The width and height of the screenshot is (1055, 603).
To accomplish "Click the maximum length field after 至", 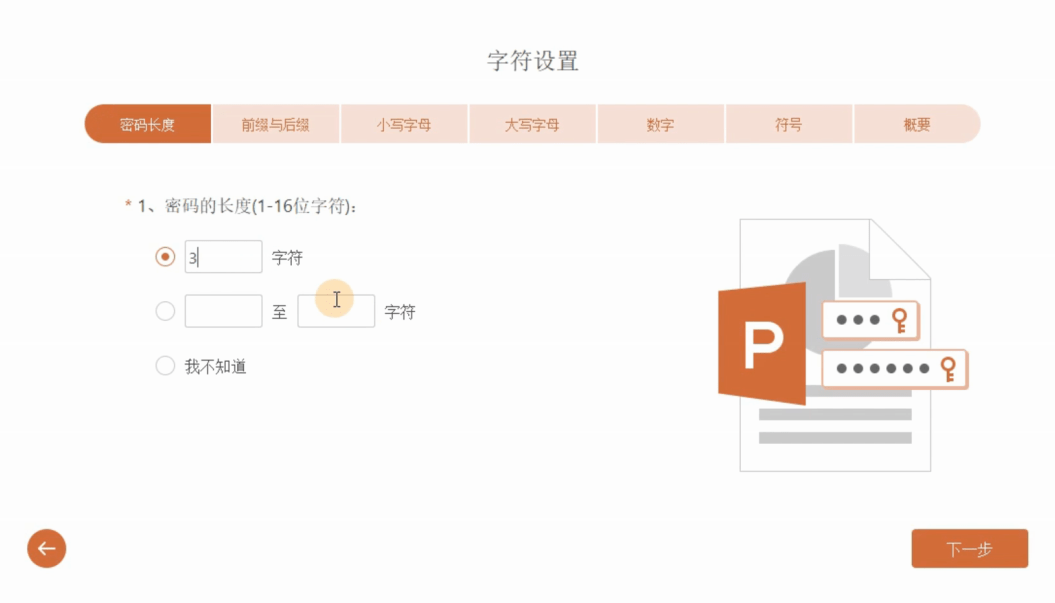I will click(x=336, y=312).
